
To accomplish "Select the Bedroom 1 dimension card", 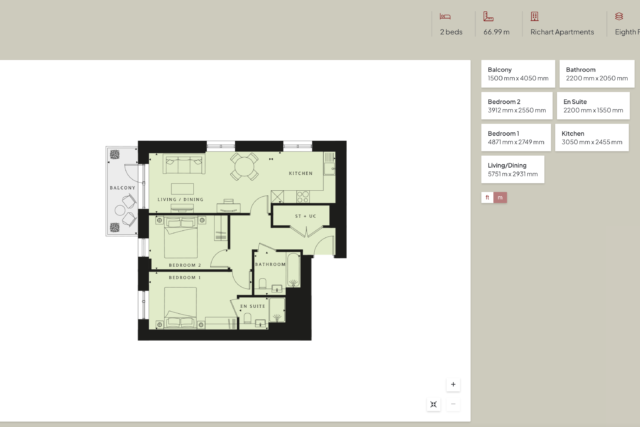I will (x=516, y=138).
